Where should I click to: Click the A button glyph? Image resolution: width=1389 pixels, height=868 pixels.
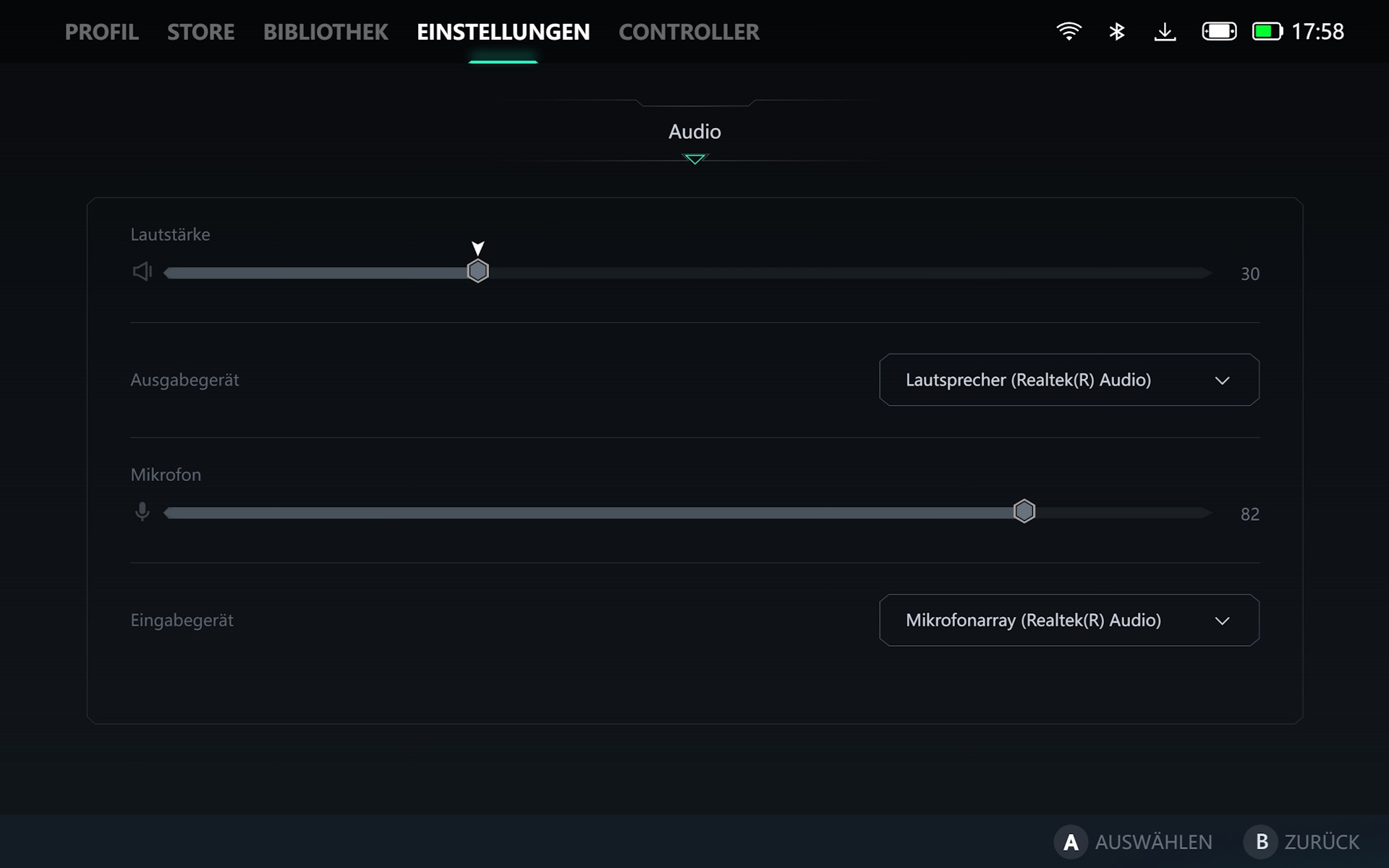1071,842
